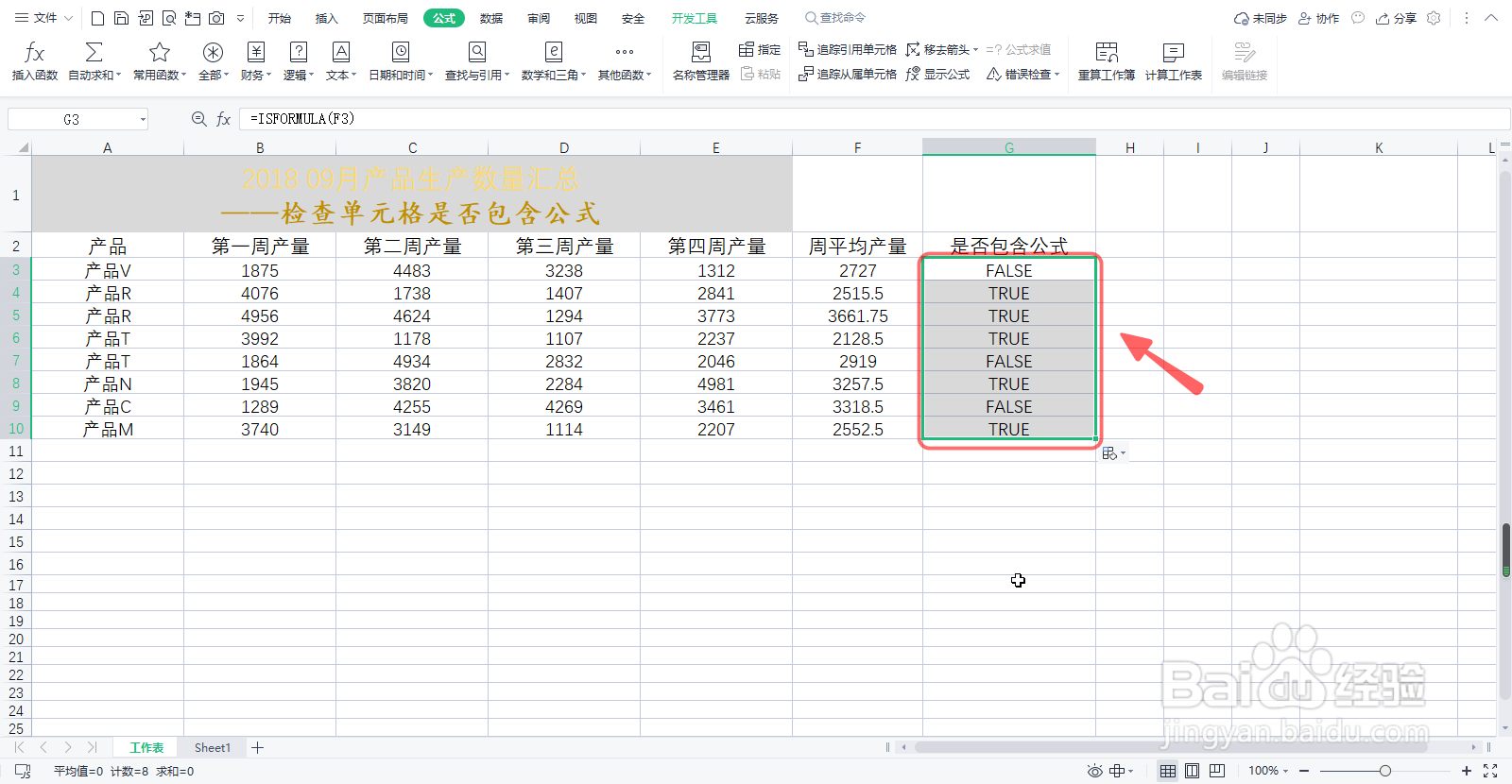Click the Insert Function (插入函数) icon
This screenshot has height=784, width=1512.
click(34, 53)
